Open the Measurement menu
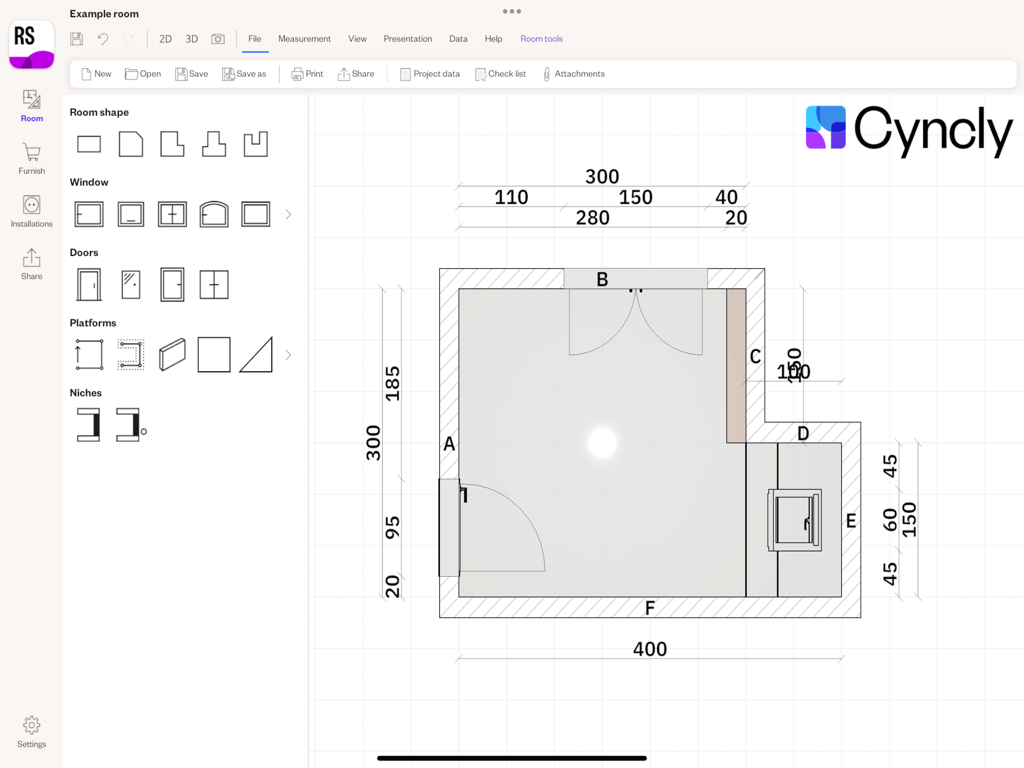Image resolution: width=1024 pixels, height=768 pixels. tap(304, 38)
